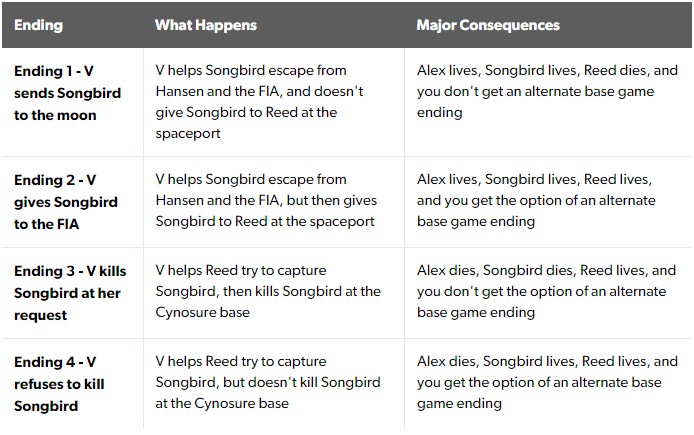Screen dimensions: 694x435
Task: Click 'game ending' text in the last row
Action: click(x=459, y=404)
